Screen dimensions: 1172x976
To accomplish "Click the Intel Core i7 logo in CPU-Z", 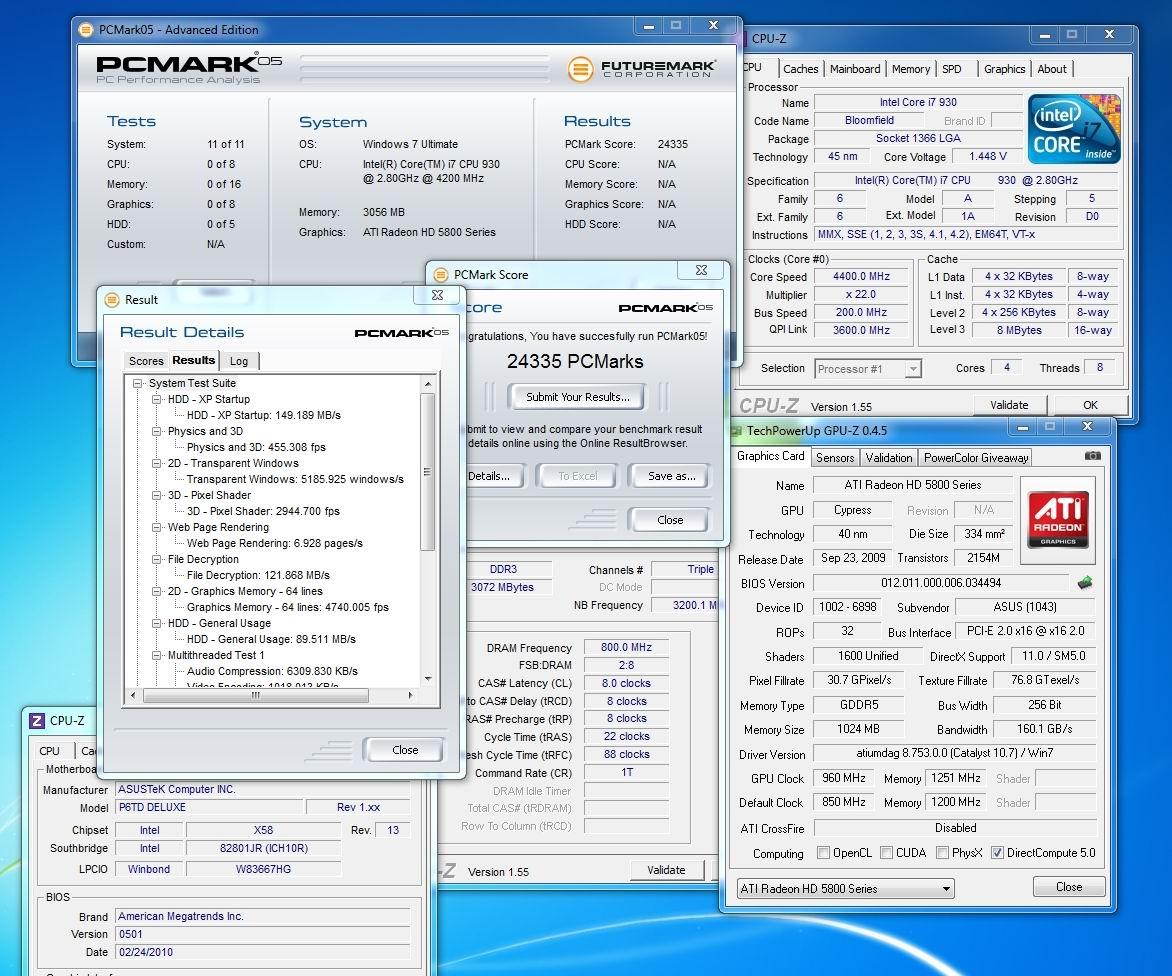I will click(x=1074, y=129).
